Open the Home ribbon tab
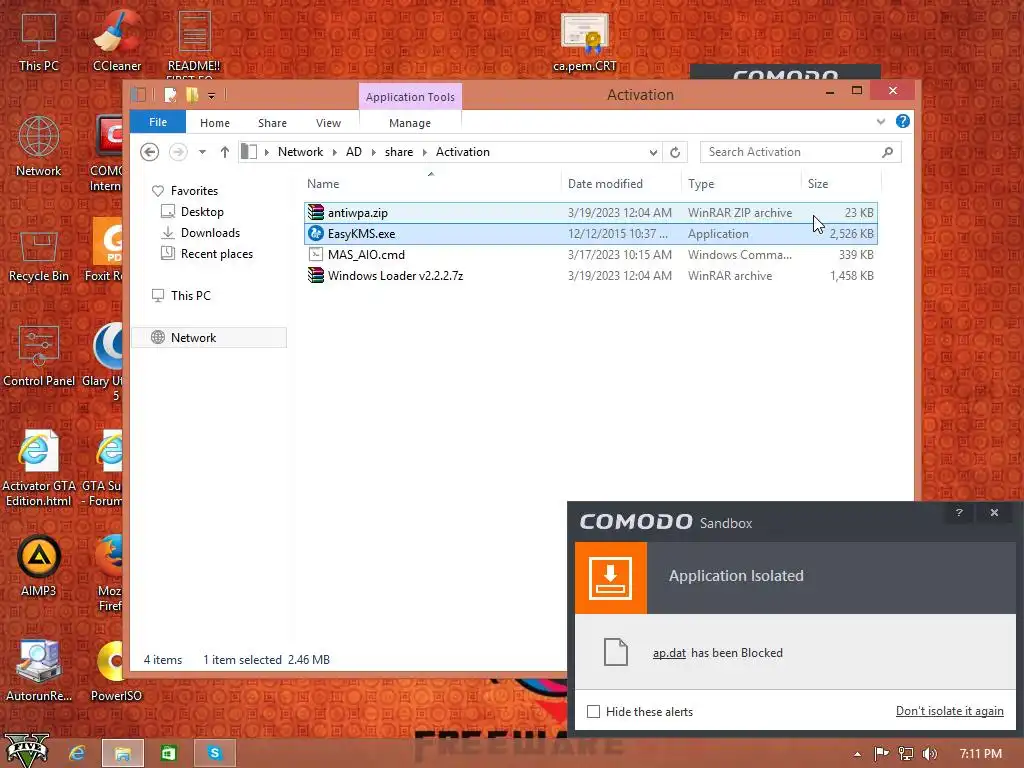Viewport: 1024px width, 768px height. point(215,123)
